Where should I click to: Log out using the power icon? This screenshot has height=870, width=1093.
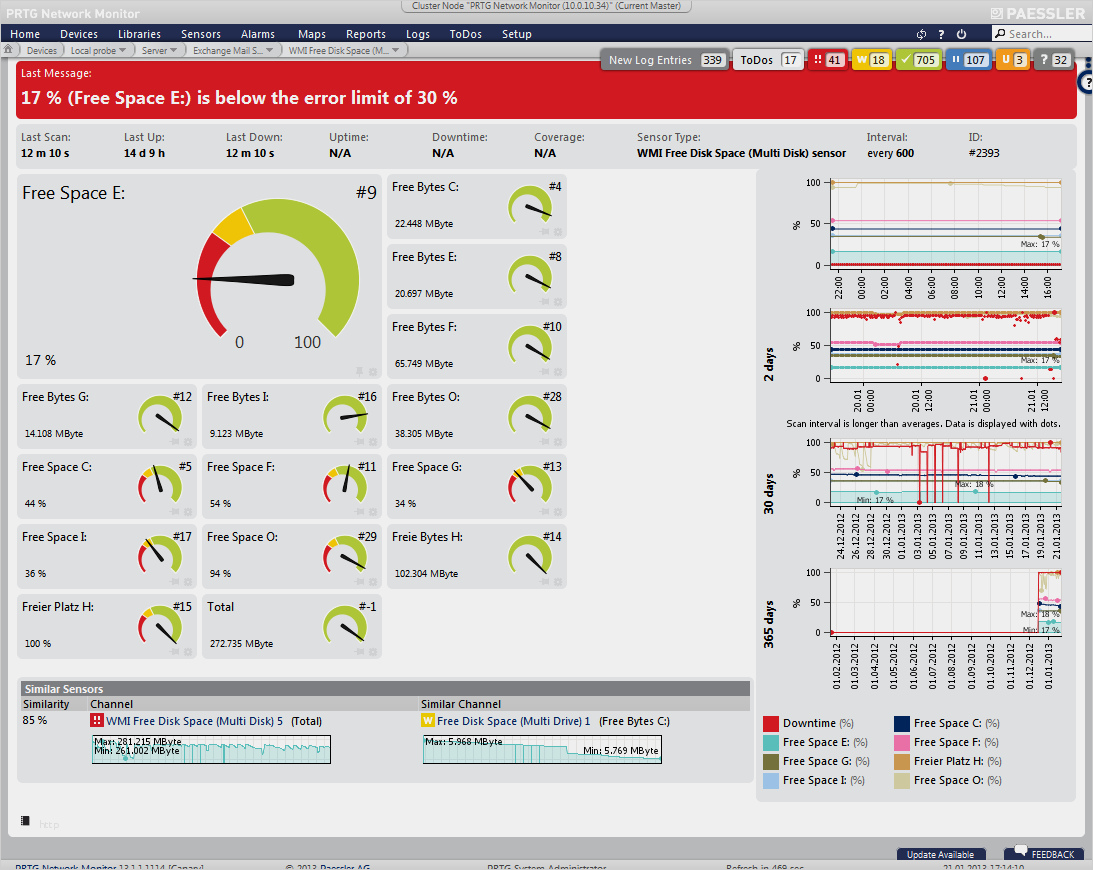pos(961,34)
